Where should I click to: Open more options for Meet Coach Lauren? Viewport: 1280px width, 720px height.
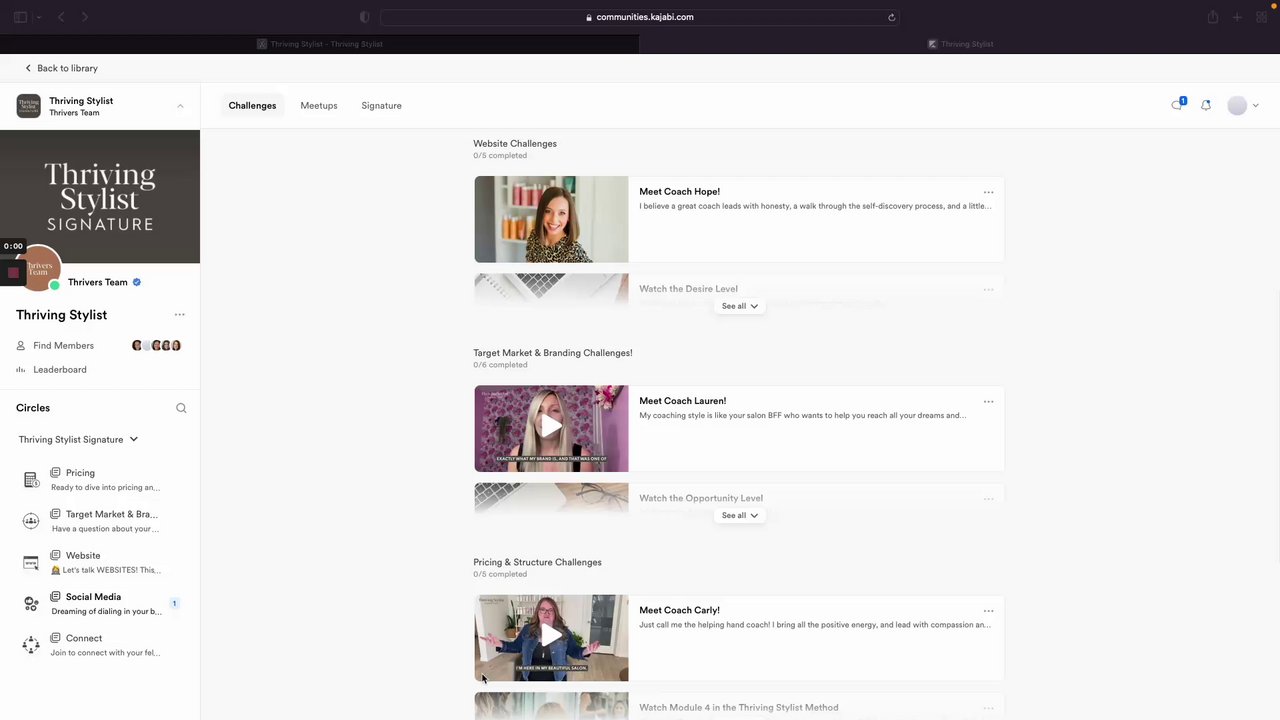coord(988,401)
